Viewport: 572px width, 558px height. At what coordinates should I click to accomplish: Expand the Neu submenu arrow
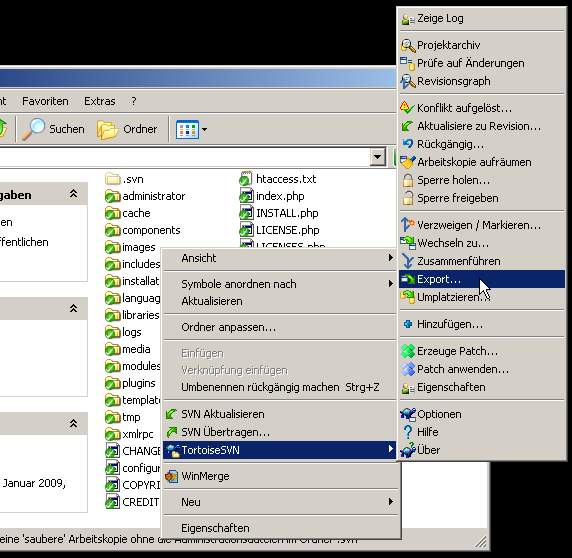click(391, 502)
